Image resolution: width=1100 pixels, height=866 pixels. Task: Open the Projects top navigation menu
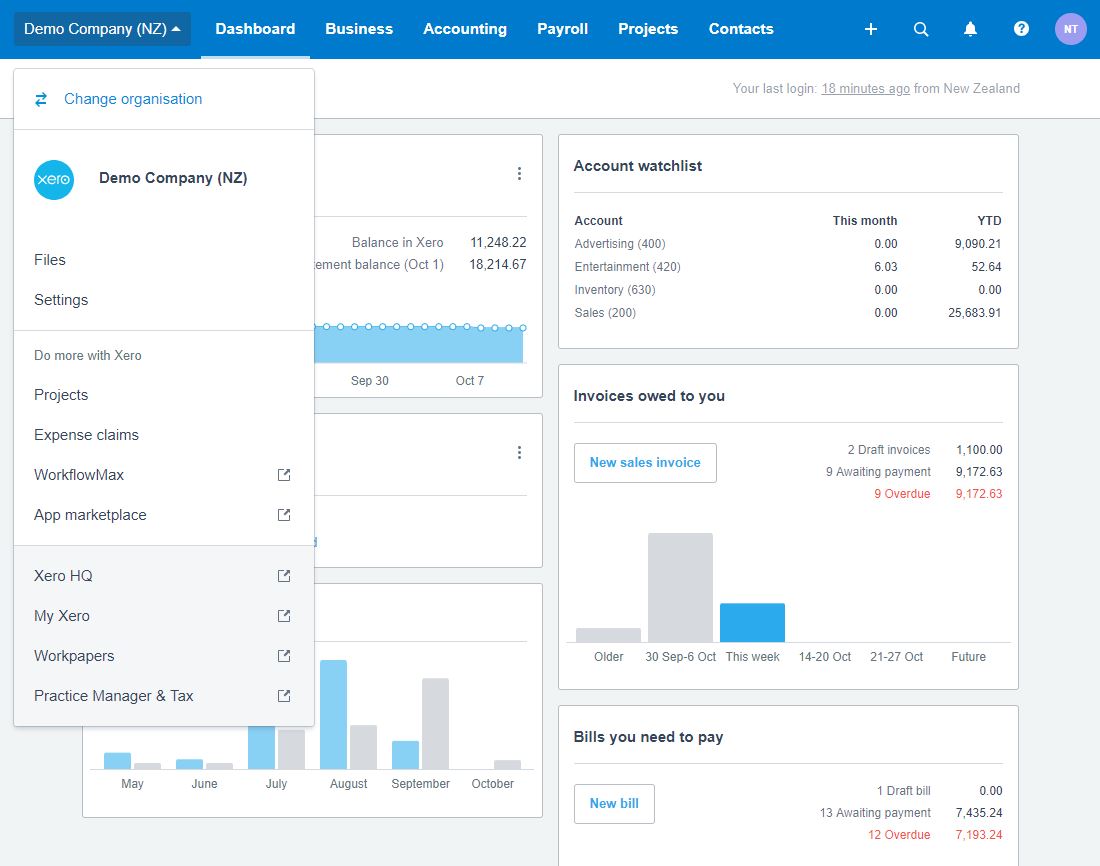tap(648, 29)
